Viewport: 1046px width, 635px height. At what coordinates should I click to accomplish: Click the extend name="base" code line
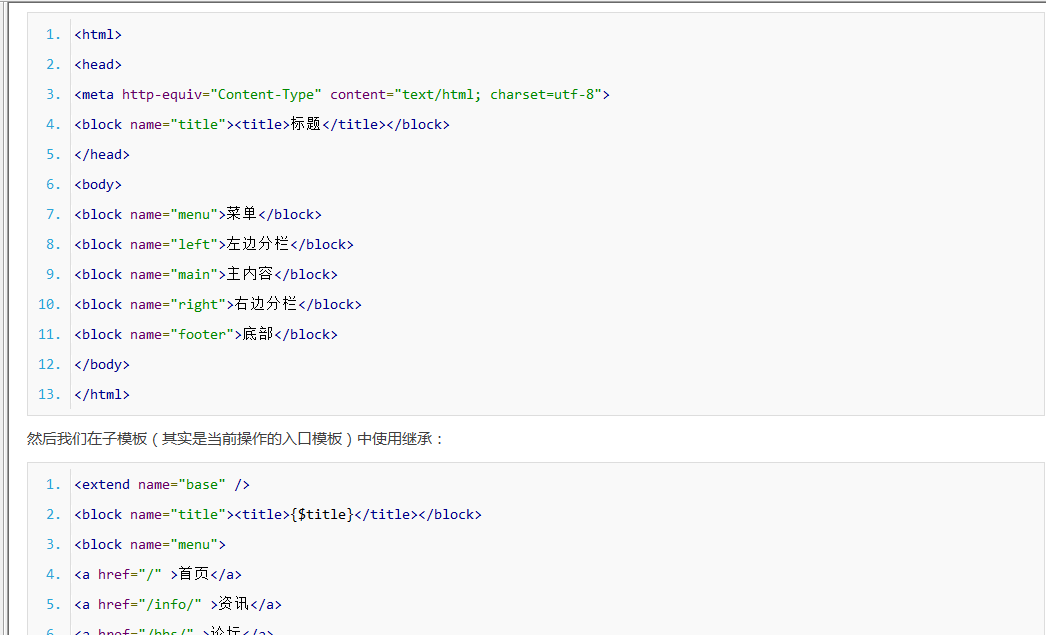pos(161,485)
